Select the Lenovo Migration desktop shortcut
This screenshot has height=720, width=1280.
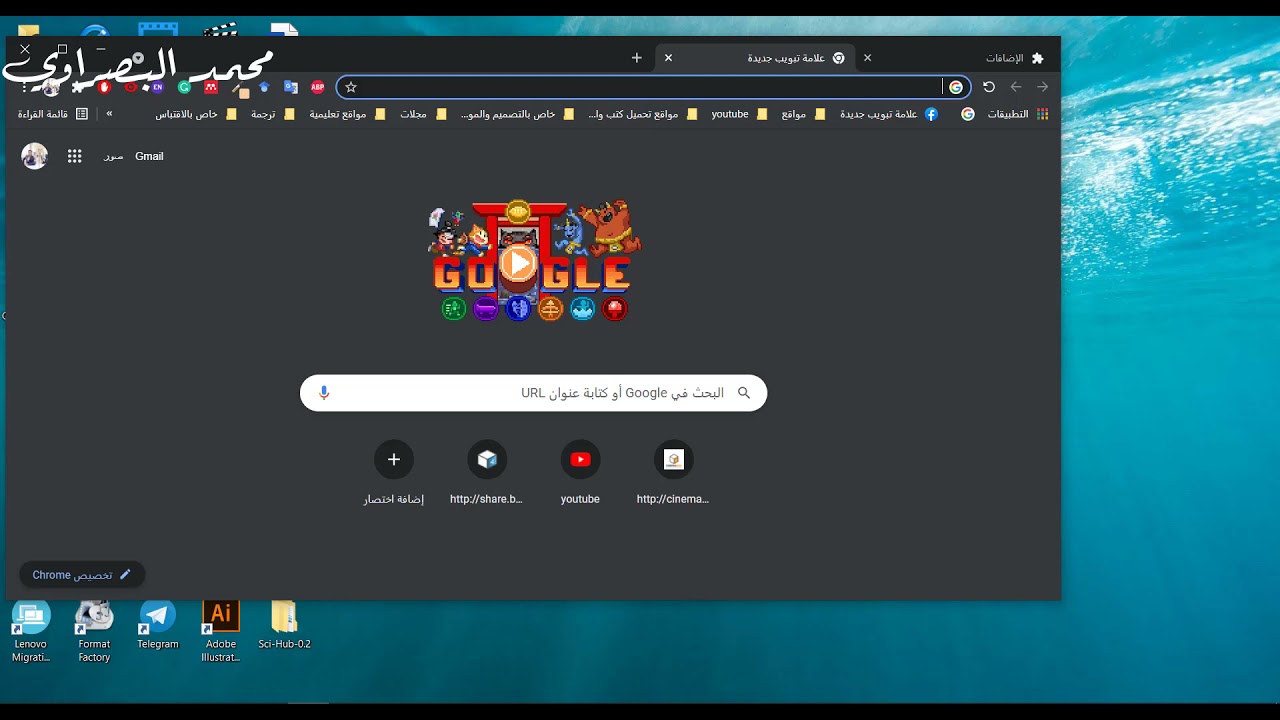pyautogui.click(x=31, y=632)
